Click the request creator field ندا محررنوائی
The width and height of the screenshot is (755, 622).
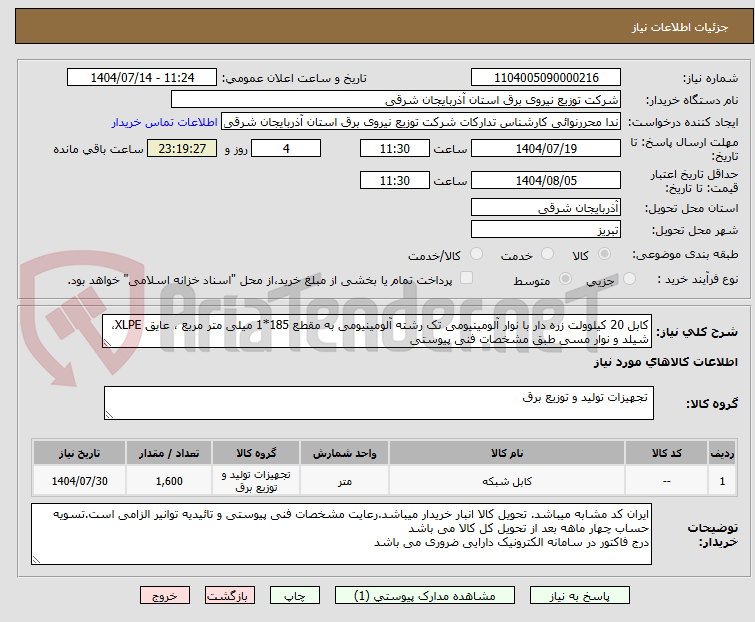(x=421, y=122)
